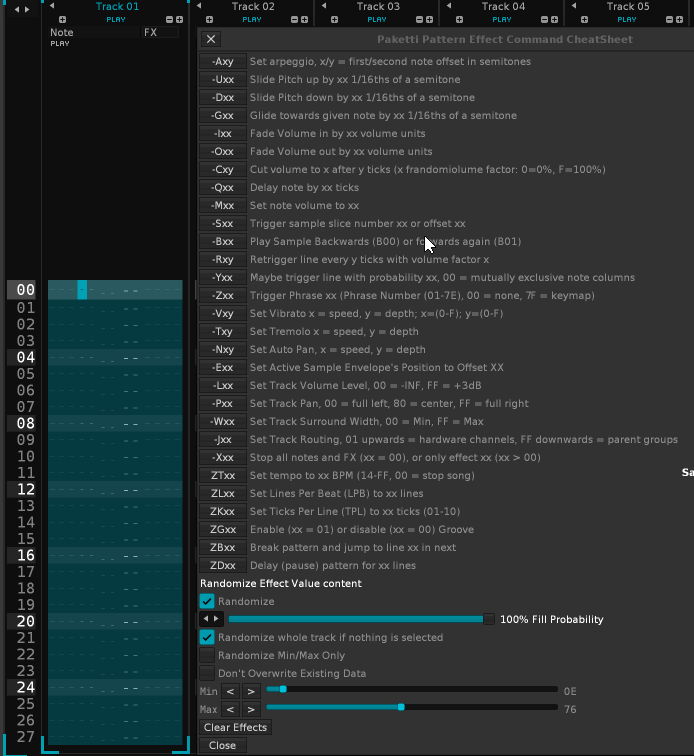The height and width of the screenshot is (756, 694).
Task: Insert the -Cxy cut volume command
Action: [x=223, y=170]
